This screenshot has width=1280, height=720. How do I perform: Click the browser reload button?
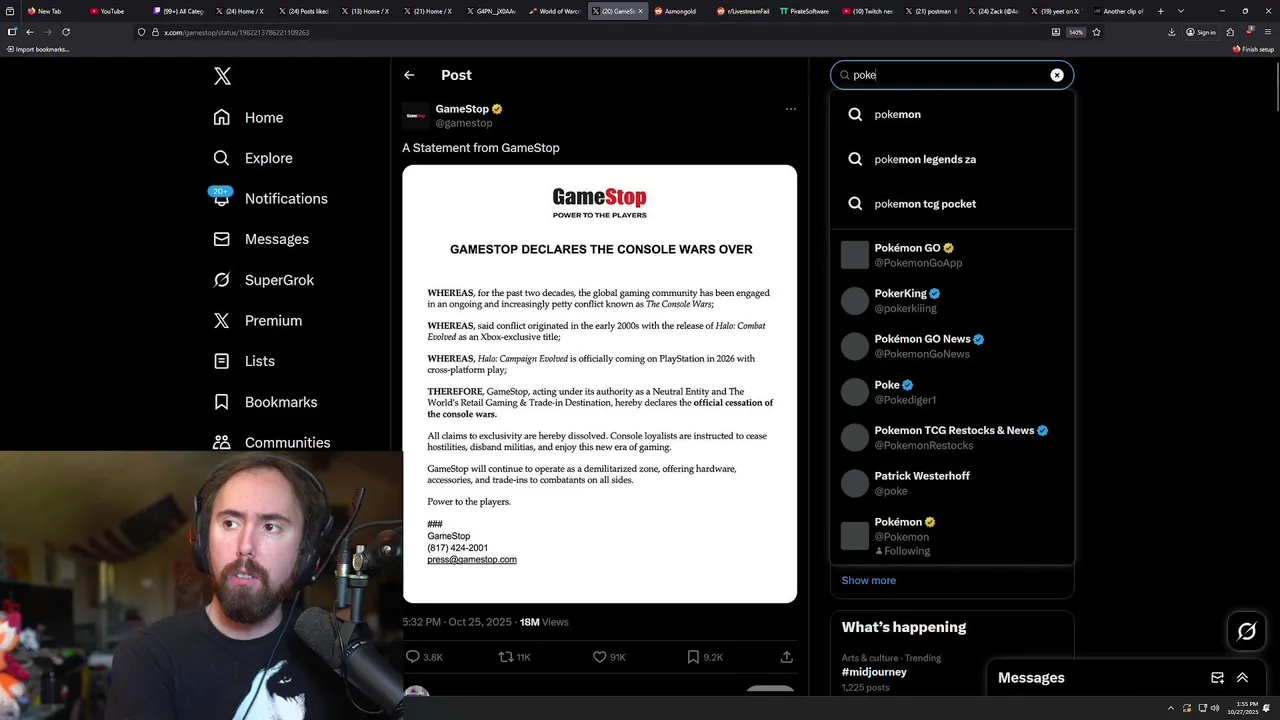[x=66, y=32]
